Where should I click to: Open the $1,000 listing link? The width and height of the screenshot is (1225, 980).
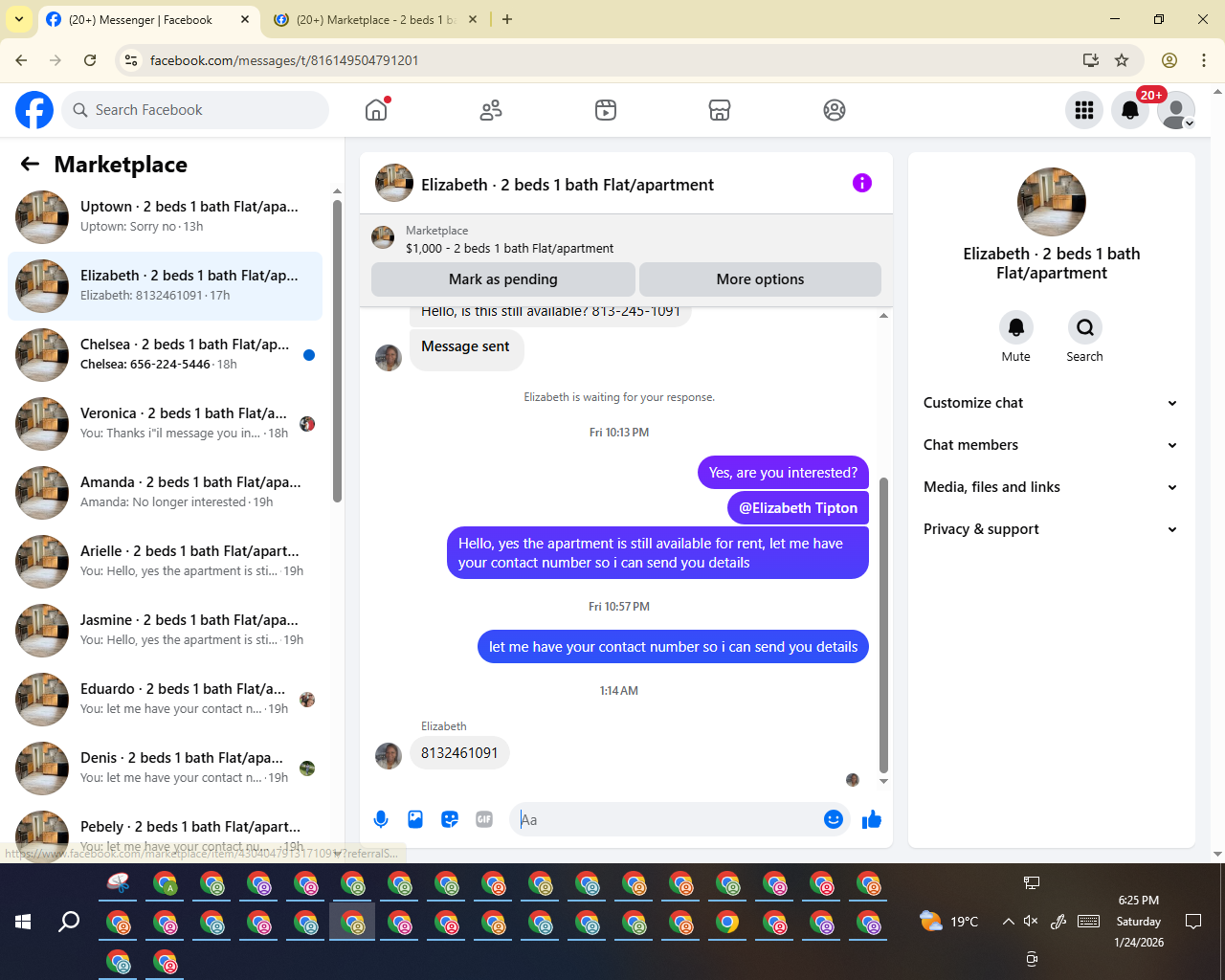tap(509, 248)
